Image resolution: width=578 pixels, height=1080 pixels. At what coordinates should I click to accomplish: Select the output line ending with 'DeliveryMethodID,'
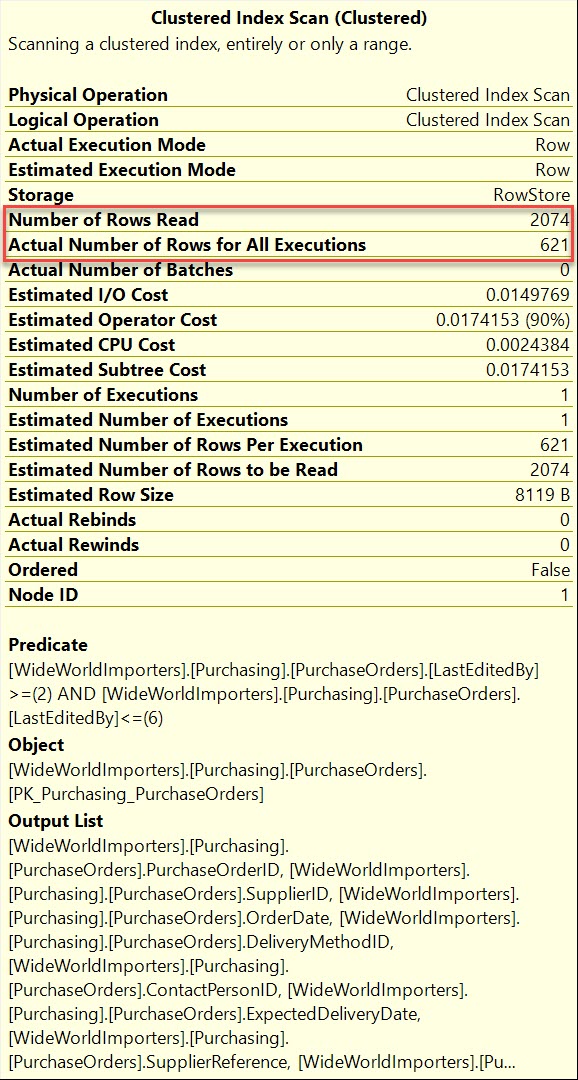coord(200,940)
